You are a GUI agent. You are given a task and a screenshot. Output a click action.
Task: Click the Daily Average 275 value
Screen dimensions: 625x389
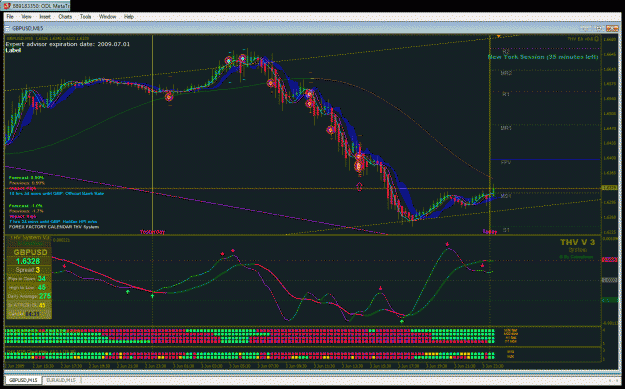click(45, 296)
